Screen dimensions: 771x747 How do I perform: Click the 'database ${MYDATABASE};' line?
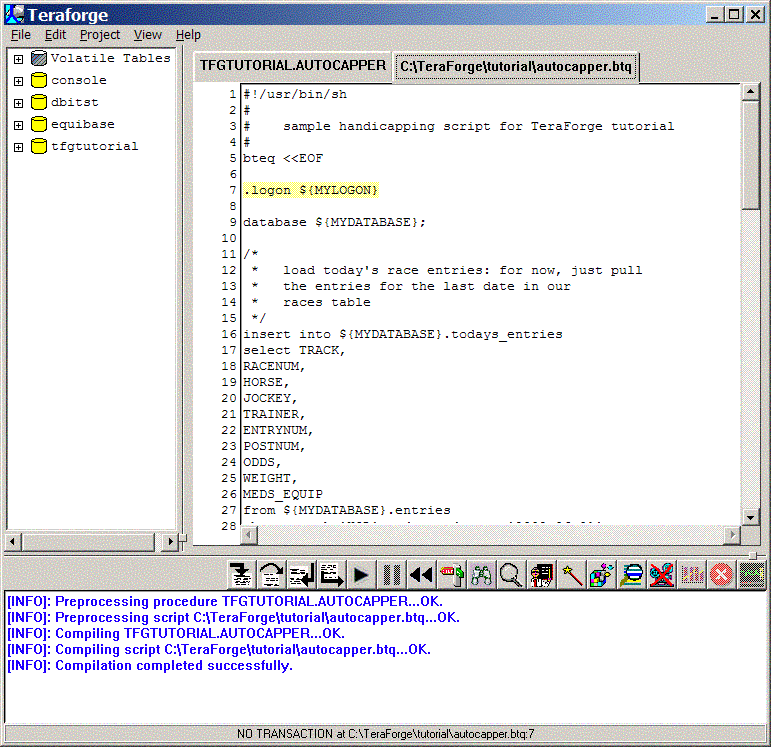click(x=334, y=222)
